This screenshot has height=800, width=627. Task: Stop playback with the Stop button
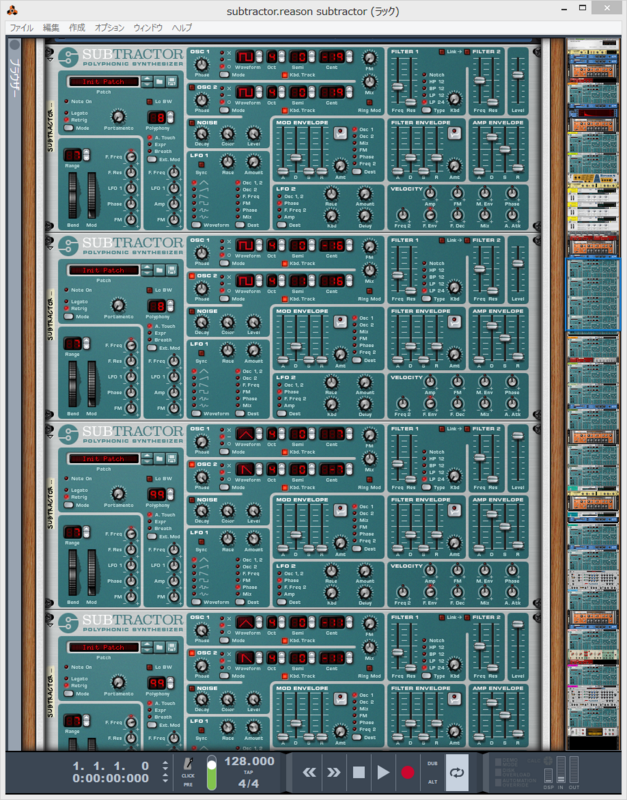pyautogui.click(x=359, y=772)
